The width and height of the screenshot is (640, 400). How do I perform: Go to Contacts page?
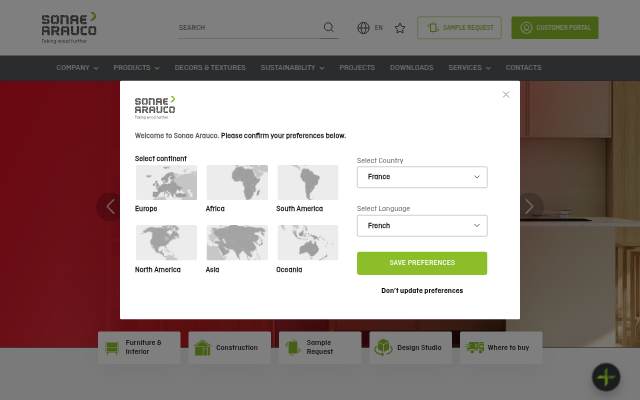[x=523, y=68]
